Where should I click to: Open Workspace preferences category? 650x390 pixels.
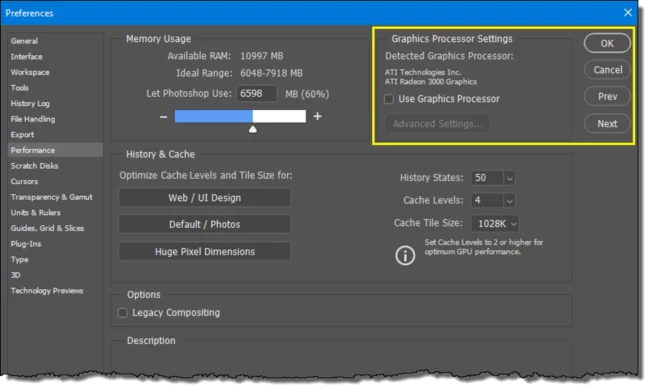click(55, 73)
